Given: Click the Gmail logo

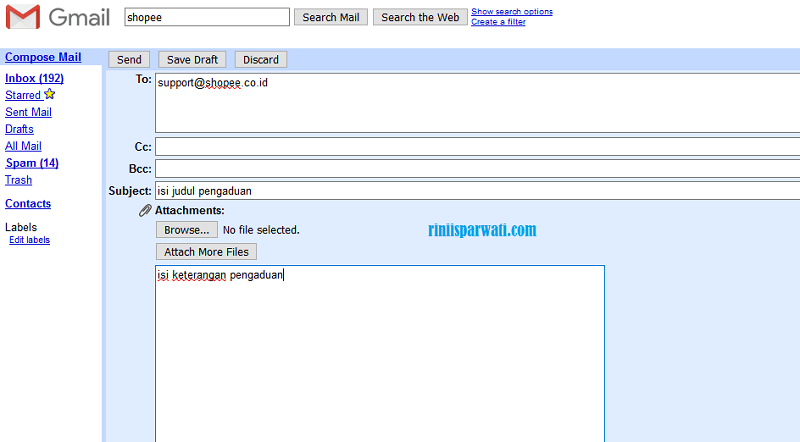Looking at the screenshot, I should click(x=58, y=17).
